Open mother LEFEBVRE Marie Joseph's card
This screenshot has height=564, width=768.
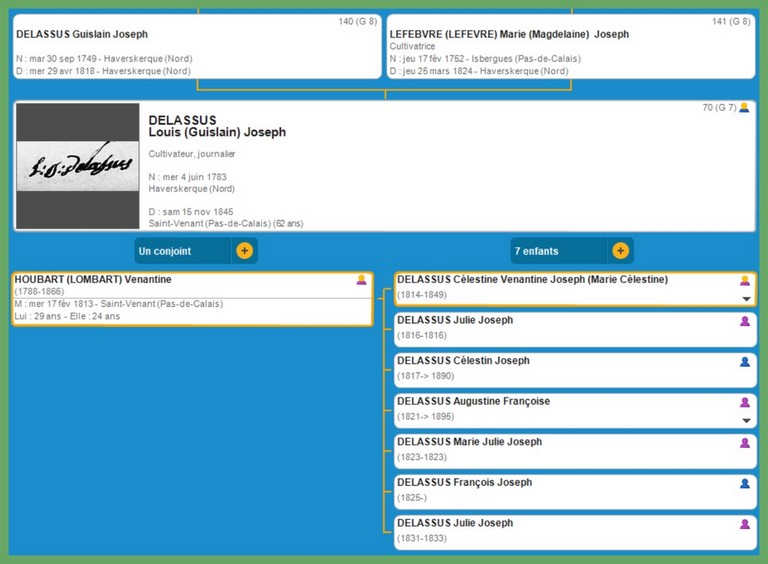570,46
